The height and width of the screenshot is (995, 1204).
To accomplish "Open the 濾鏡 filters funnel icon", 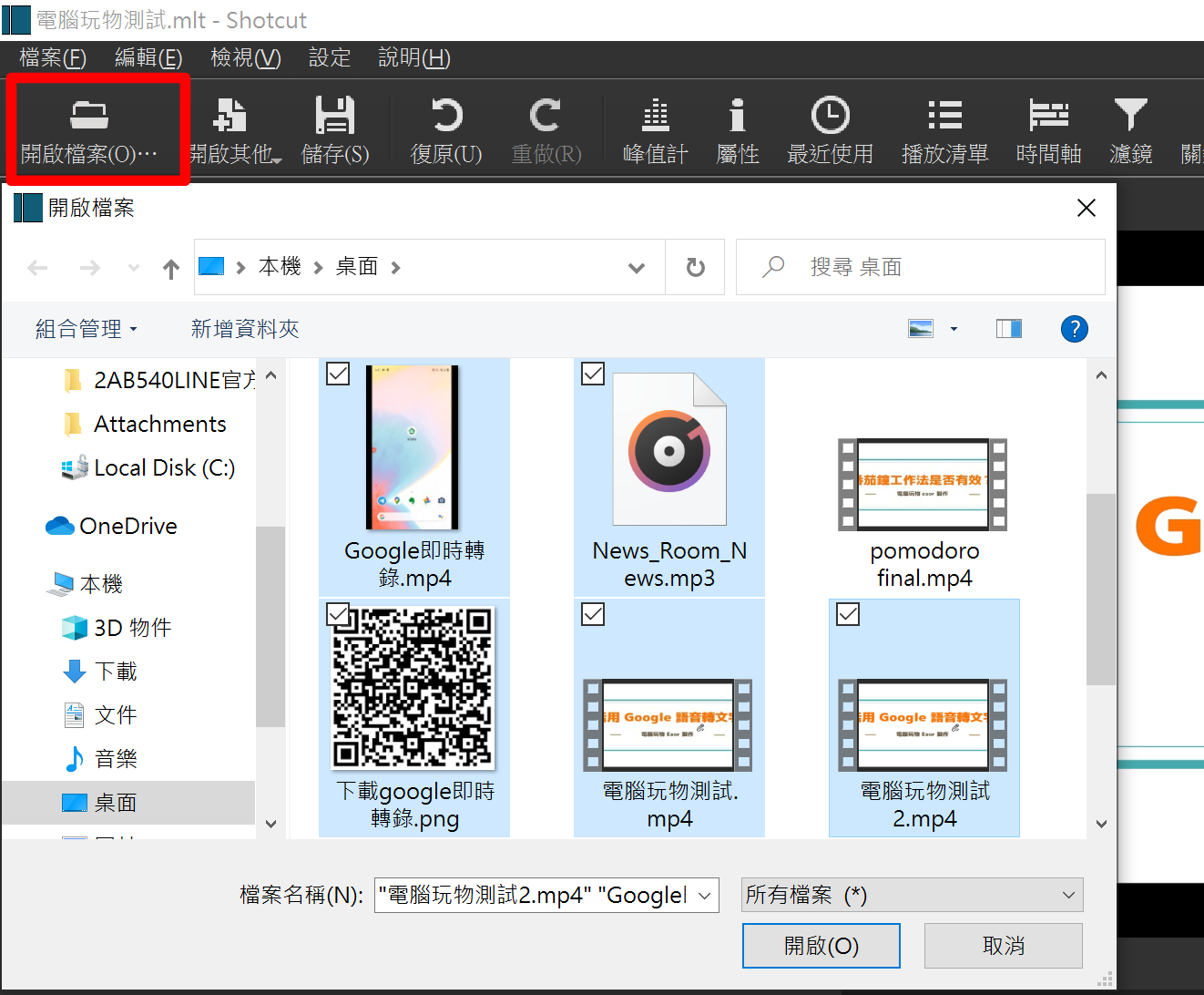I will coord(1130,116).
